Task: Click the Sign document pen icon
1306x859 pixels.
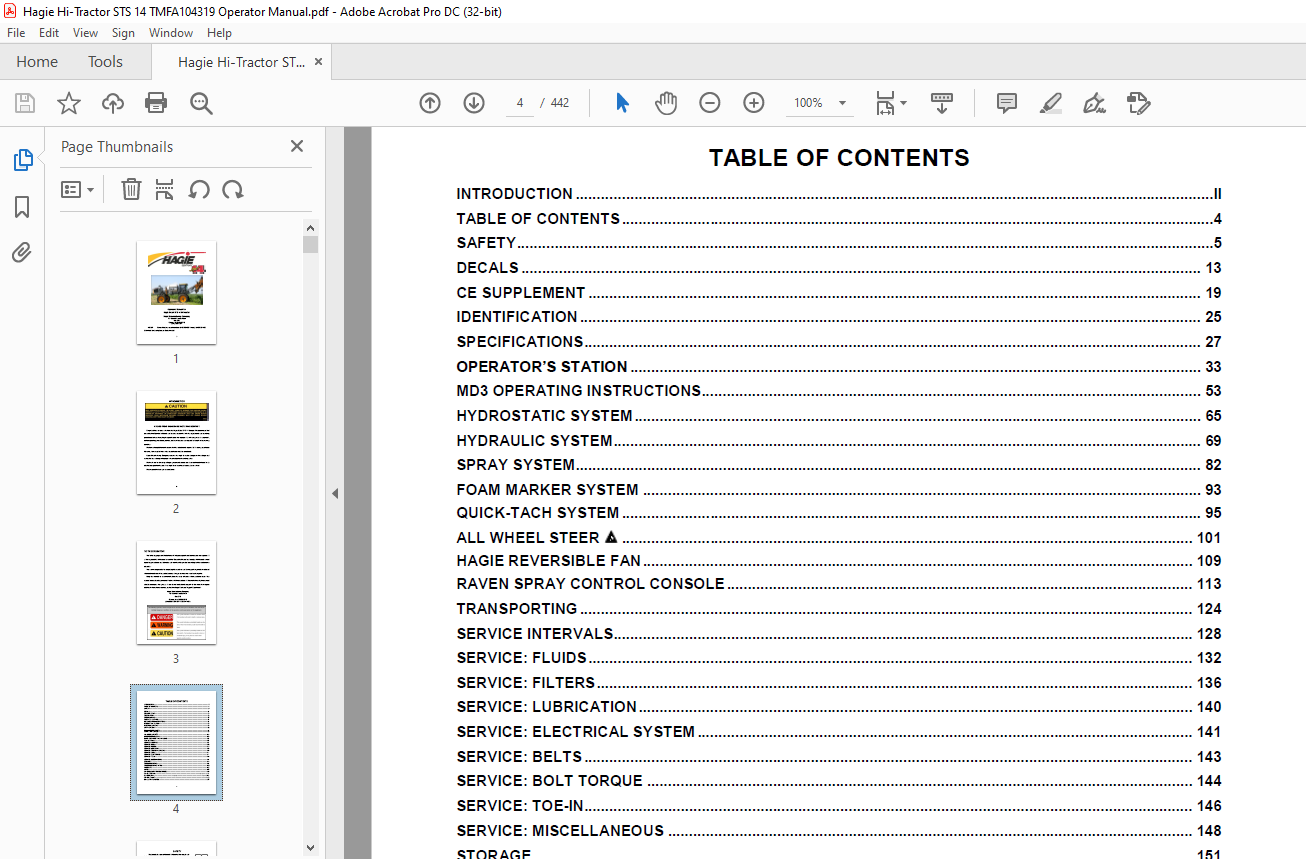Action: [x=1094, y=103]
